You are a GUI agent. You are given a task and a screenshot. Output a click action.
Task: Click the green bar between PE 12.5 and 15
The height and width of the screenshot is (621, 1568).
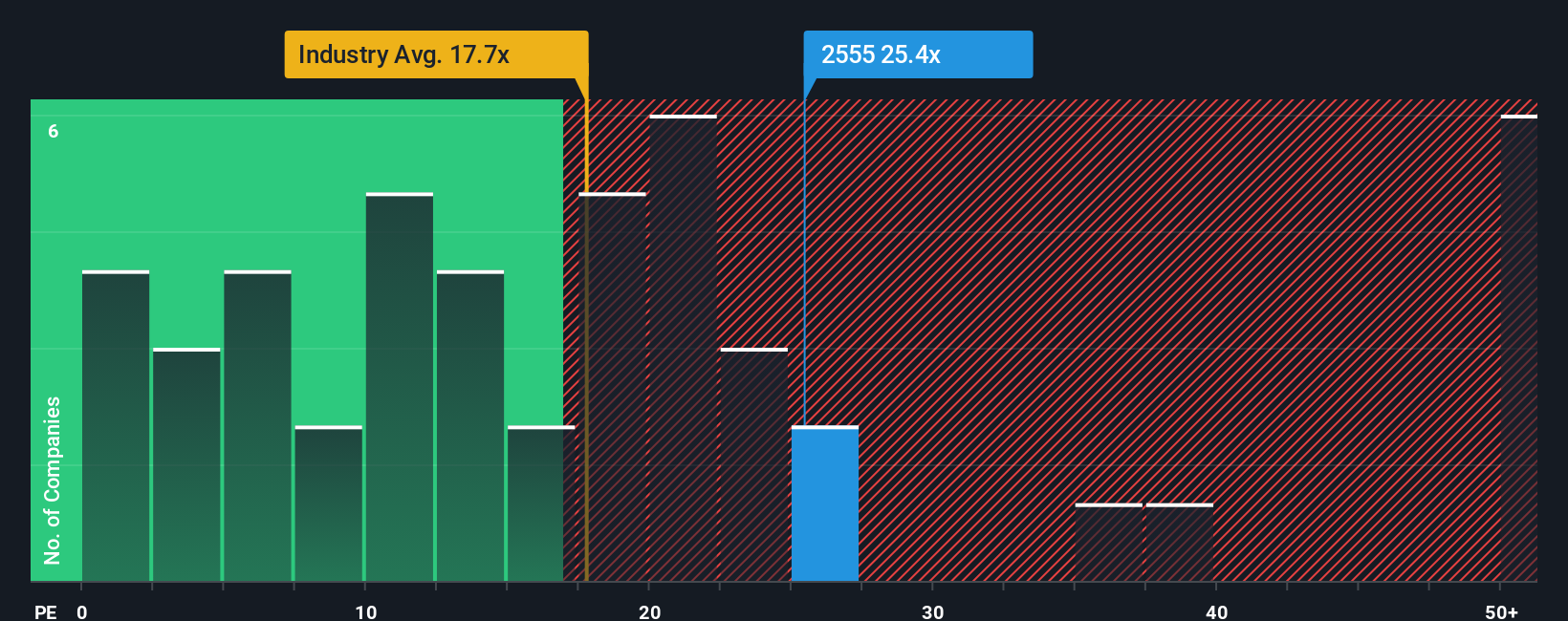pos(470,426)
